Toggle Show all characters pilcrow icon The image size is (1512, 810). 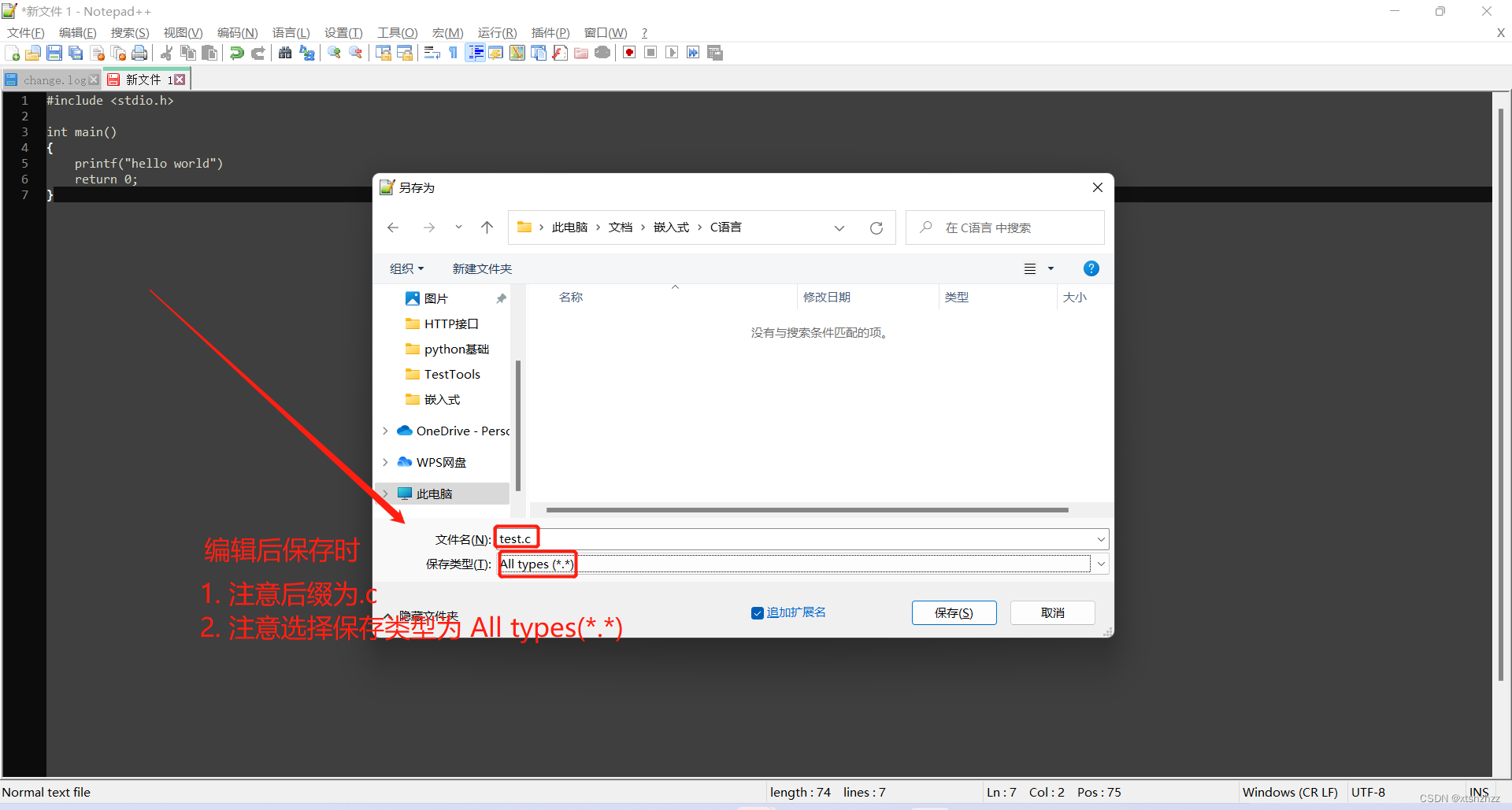pyautogui.click(x=453, y=53)
